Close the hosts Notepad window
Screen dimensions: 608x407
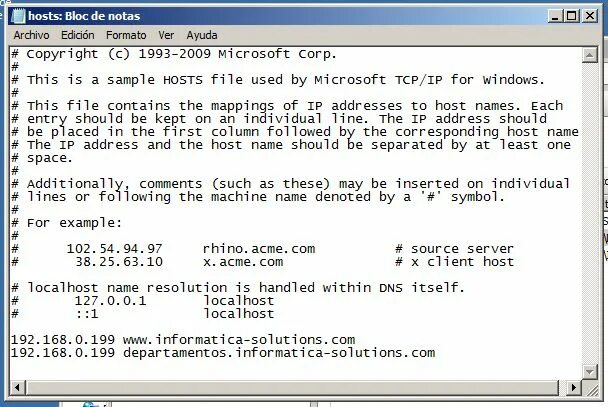click(x=590, y=16)
